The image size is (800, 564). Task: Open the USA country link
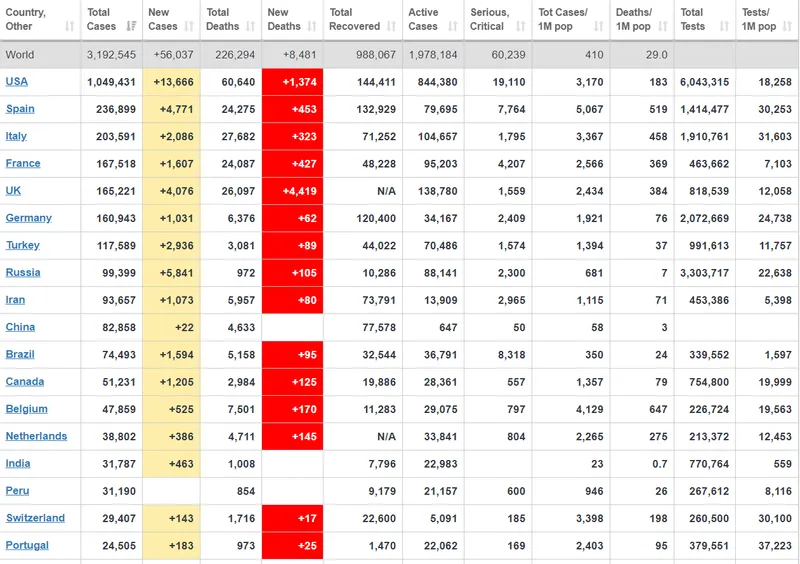click(16, 81)
